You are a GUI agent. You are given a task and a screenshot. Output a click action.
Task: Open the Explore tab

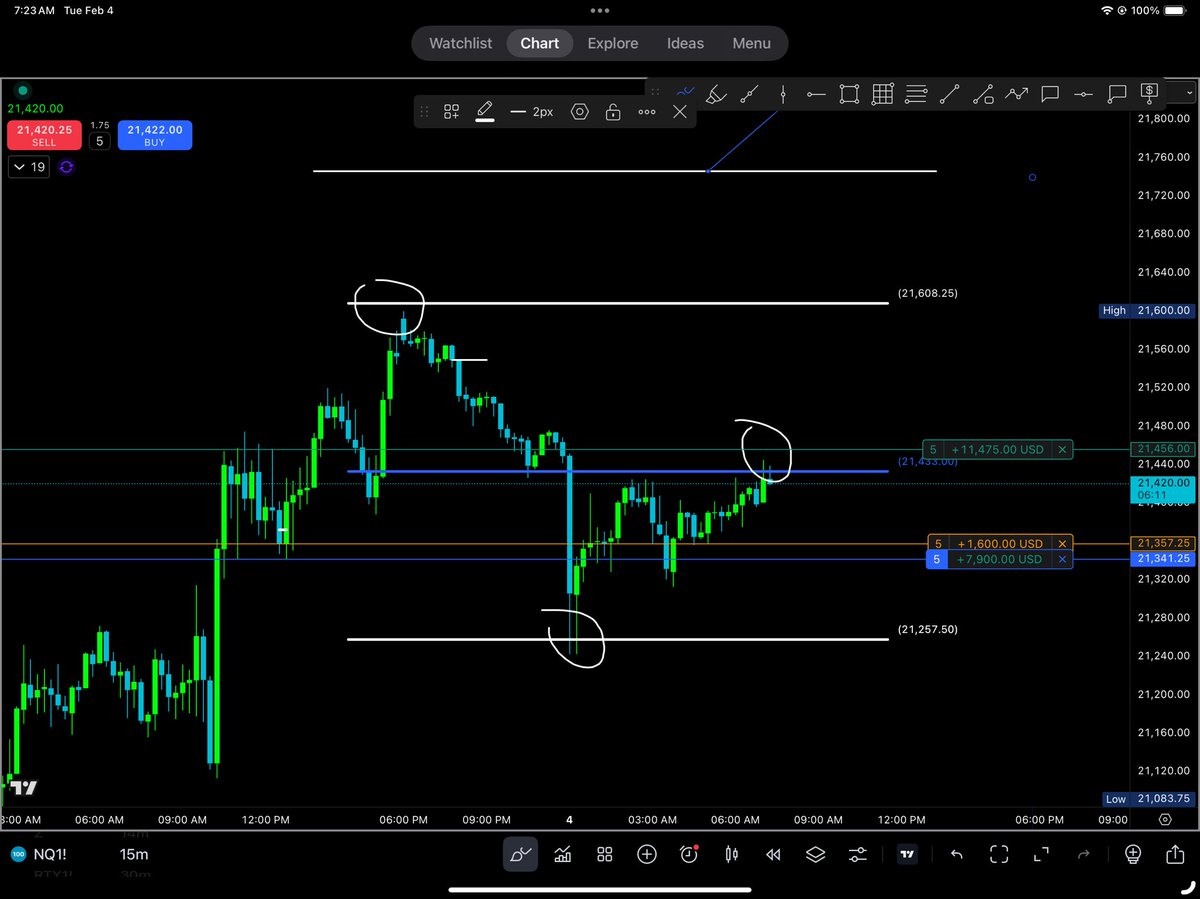pyautogui.click(x=613, y=43)
